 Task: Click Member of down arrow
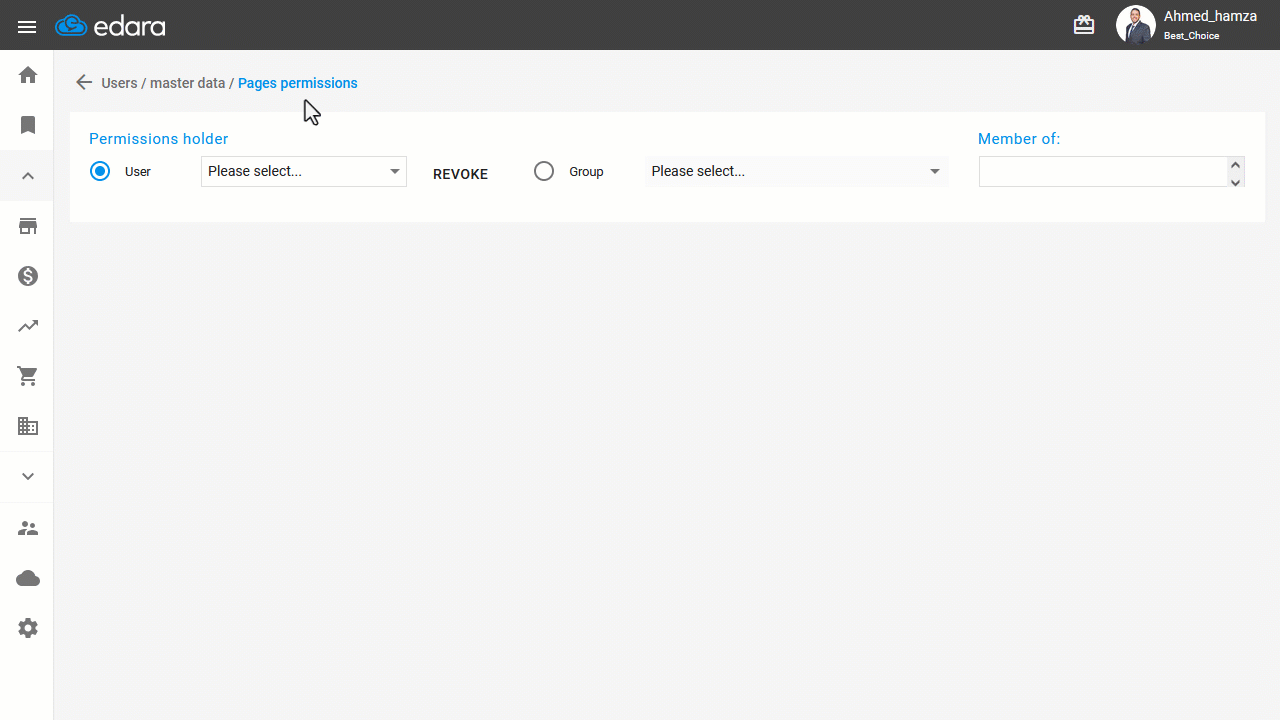point(1236,181)
